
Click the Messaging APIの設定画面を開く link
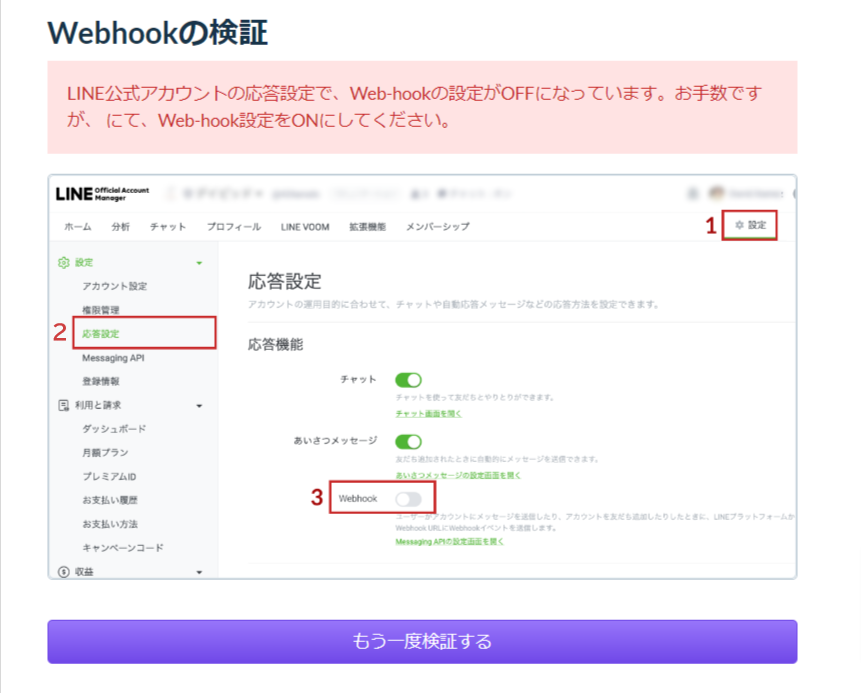450,541
